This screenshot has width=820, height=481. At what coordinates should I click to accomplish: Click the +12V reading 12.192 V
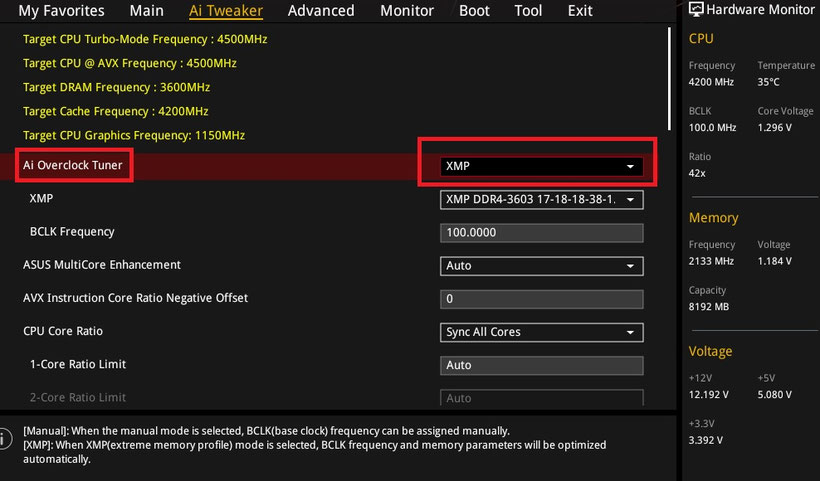pyautogui.click(x=709, y=395)
